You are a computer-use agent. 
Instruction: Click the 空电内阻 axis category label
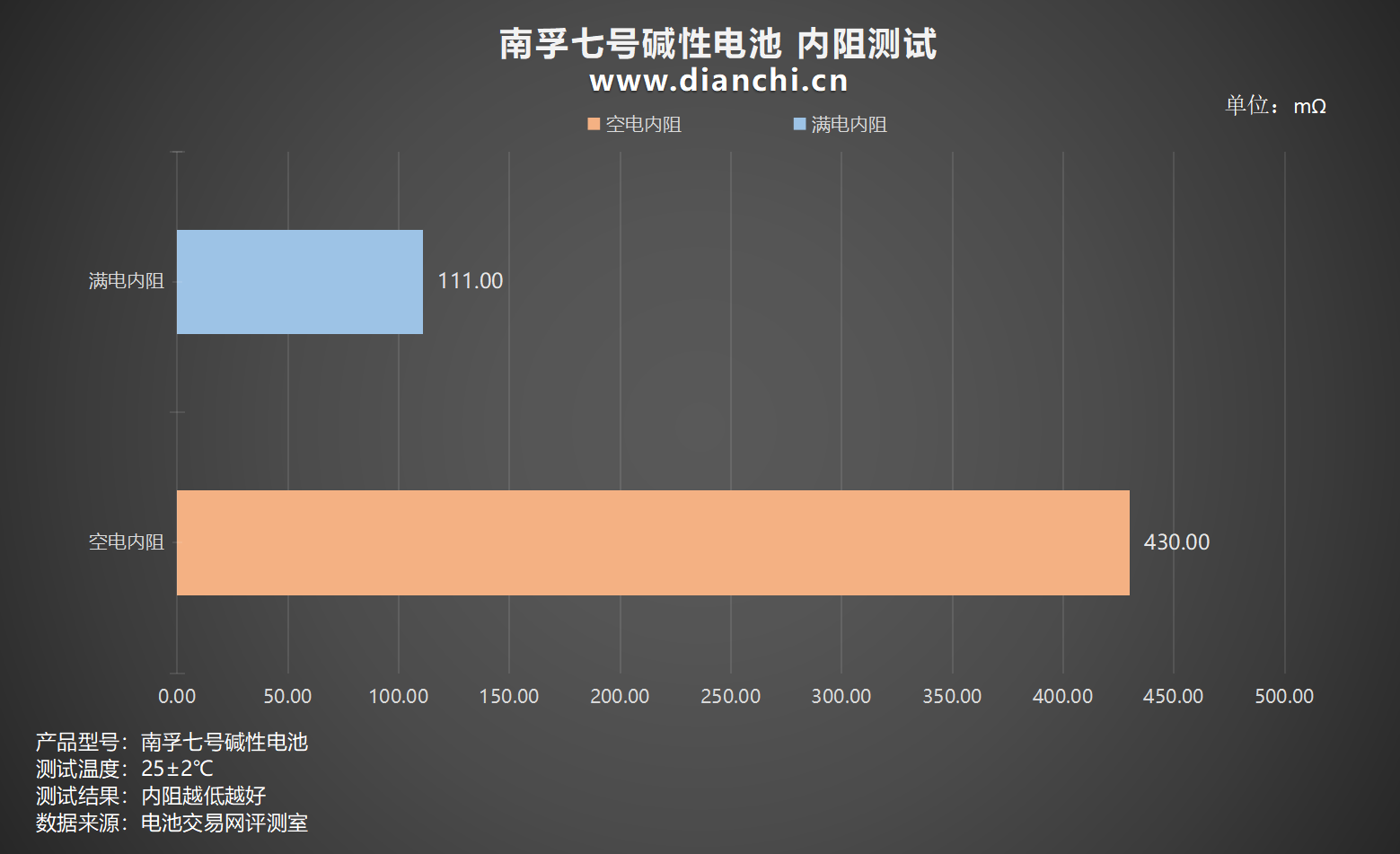(x=127, y=541)
